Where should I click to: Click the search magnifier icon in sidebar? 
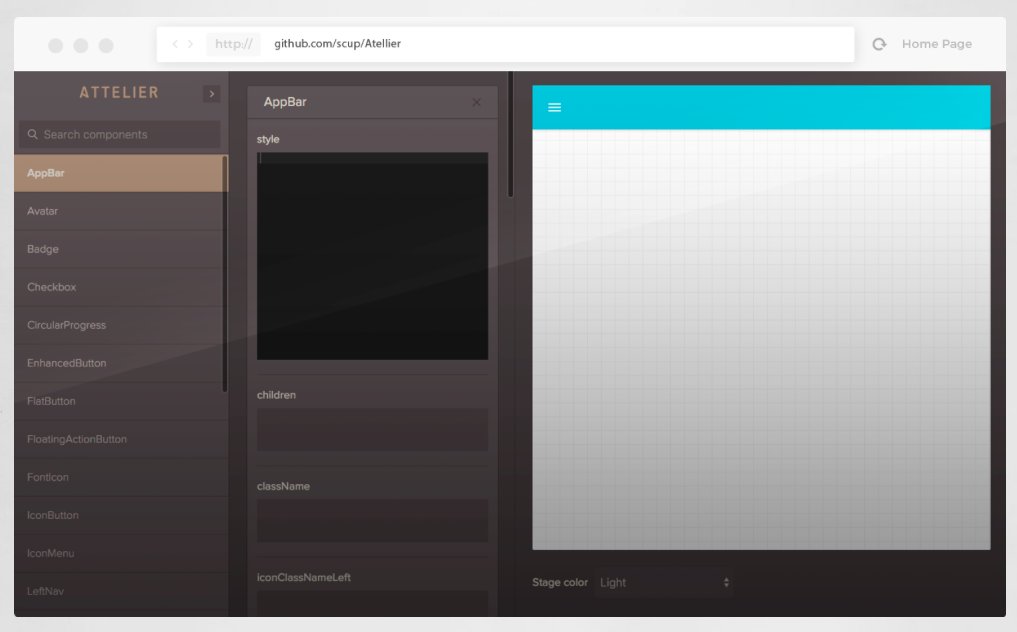point(32,134)
